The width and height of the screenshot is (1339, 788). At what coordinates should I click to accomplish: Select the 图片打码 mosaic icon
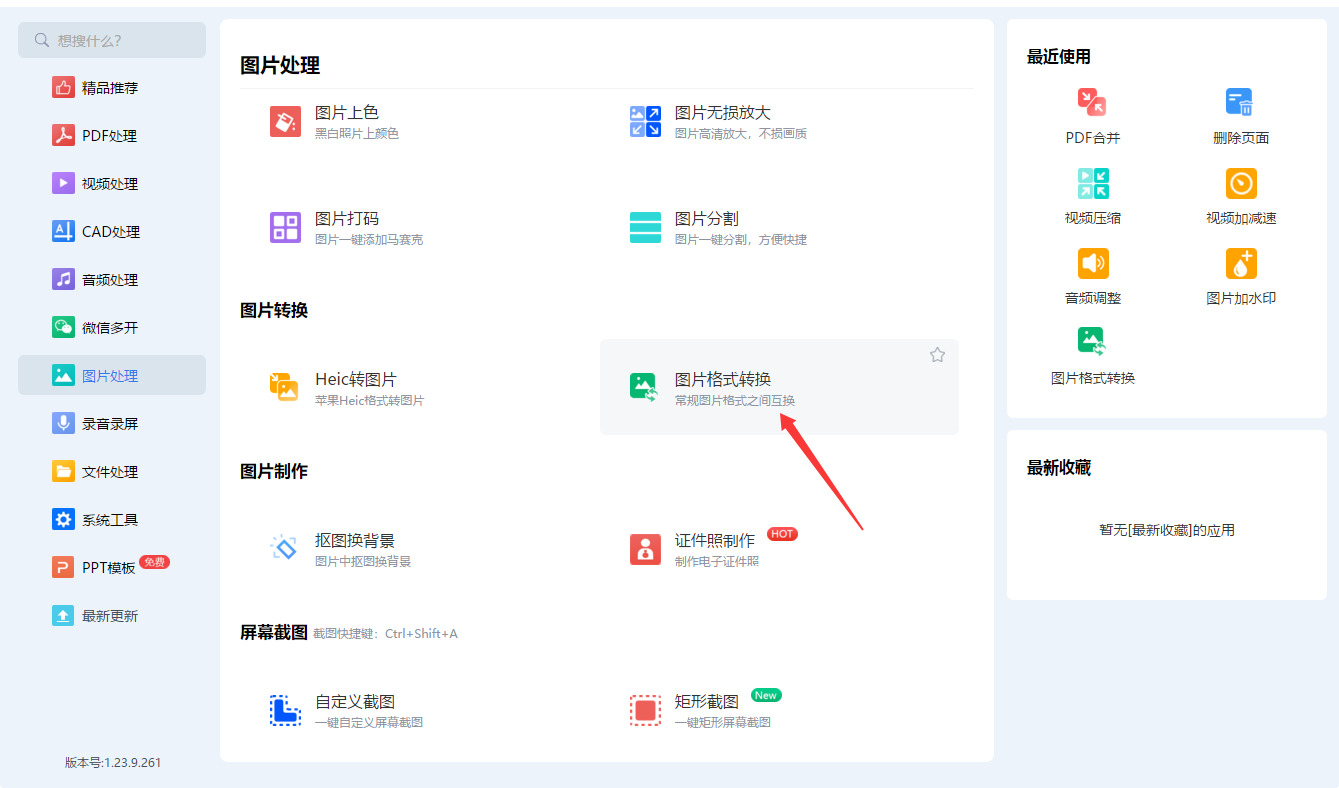(x=285, y=227)
